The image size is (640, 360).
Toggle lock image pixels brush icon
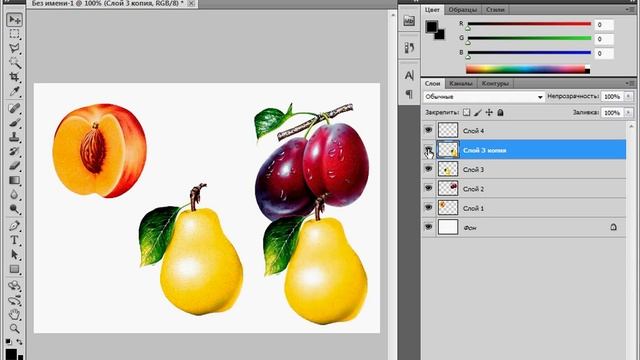click(x=478, y=112)
